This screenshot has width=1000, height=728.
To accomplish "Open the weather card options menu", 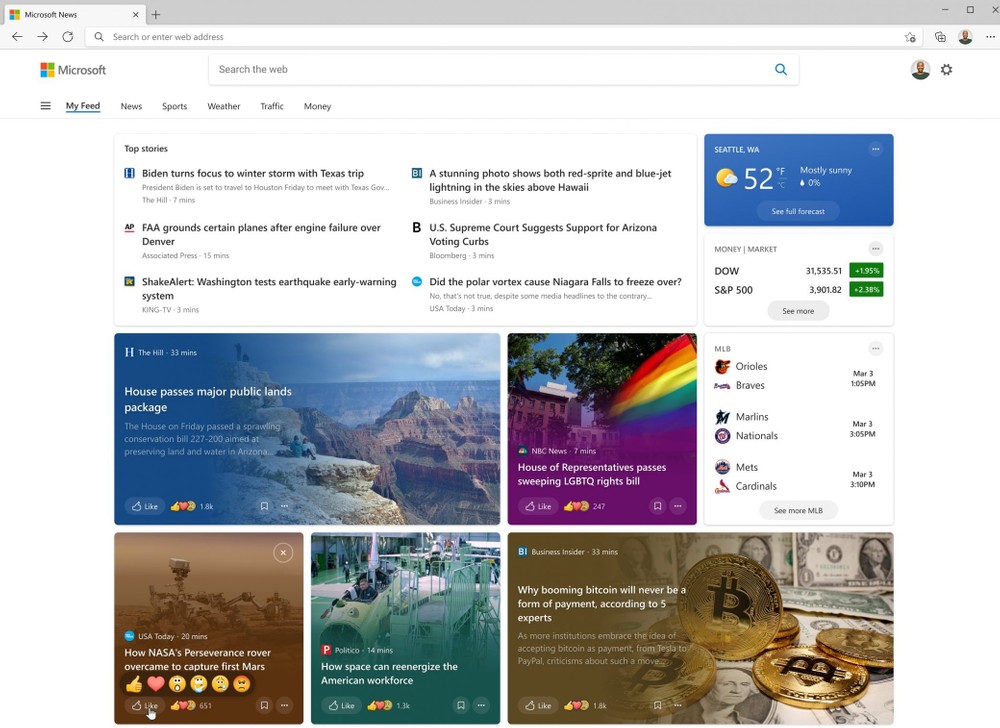I will point(876,149).
